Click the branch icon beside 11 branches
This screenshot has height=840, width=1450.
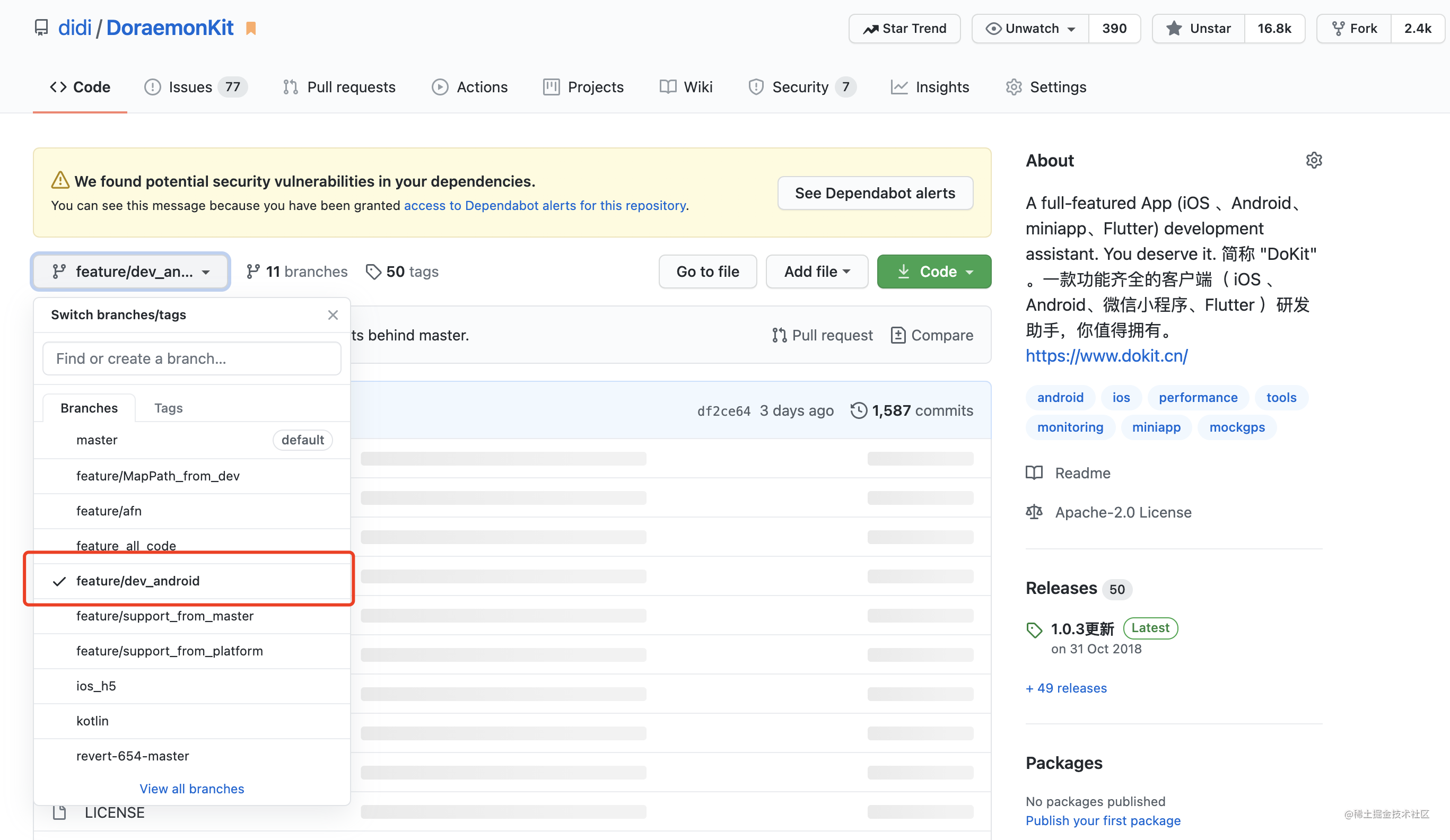point(254,271)
